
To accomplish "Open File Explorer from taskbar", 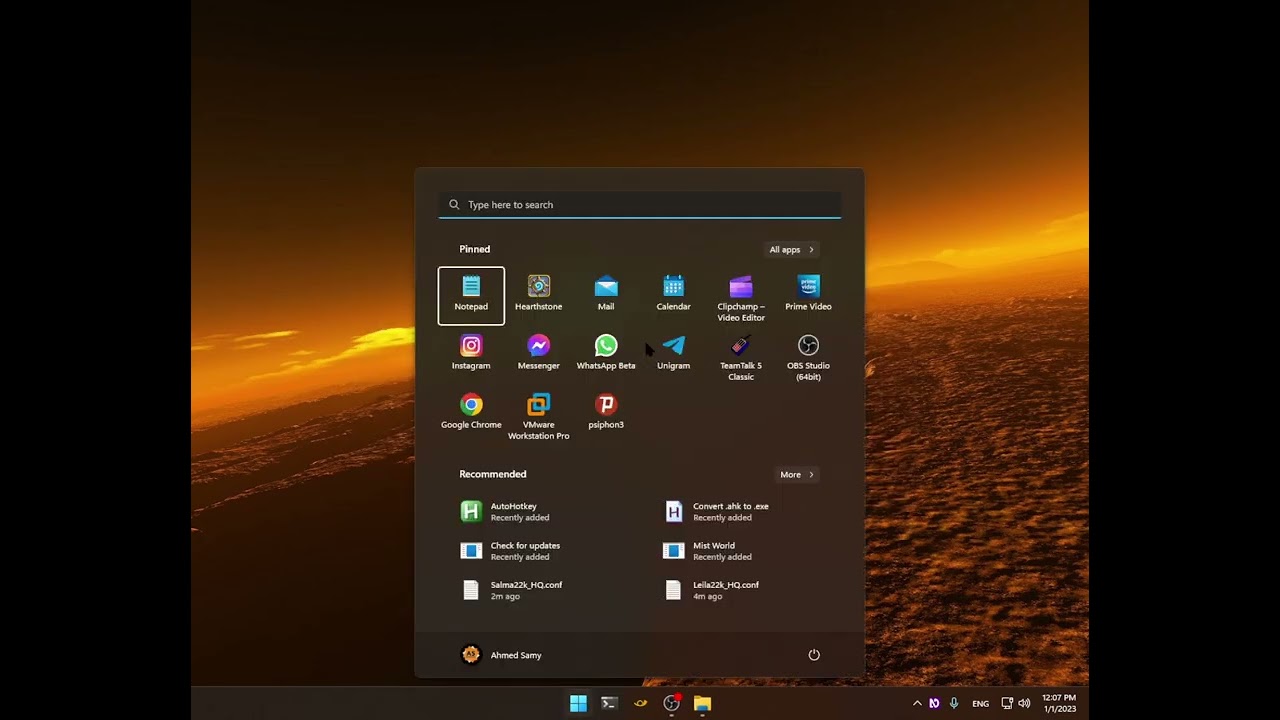I will (x=702, y=703).
